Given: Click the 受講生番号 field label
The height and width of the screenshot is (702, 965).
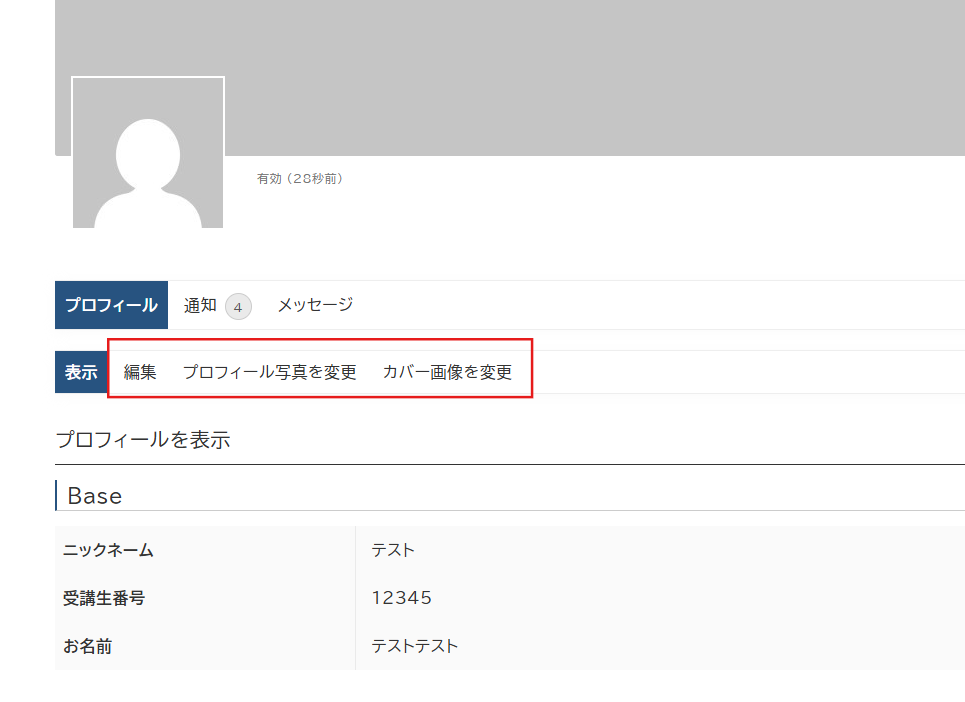Looking at the screenshot, I should pyautogui.click(x=104, y=598).
